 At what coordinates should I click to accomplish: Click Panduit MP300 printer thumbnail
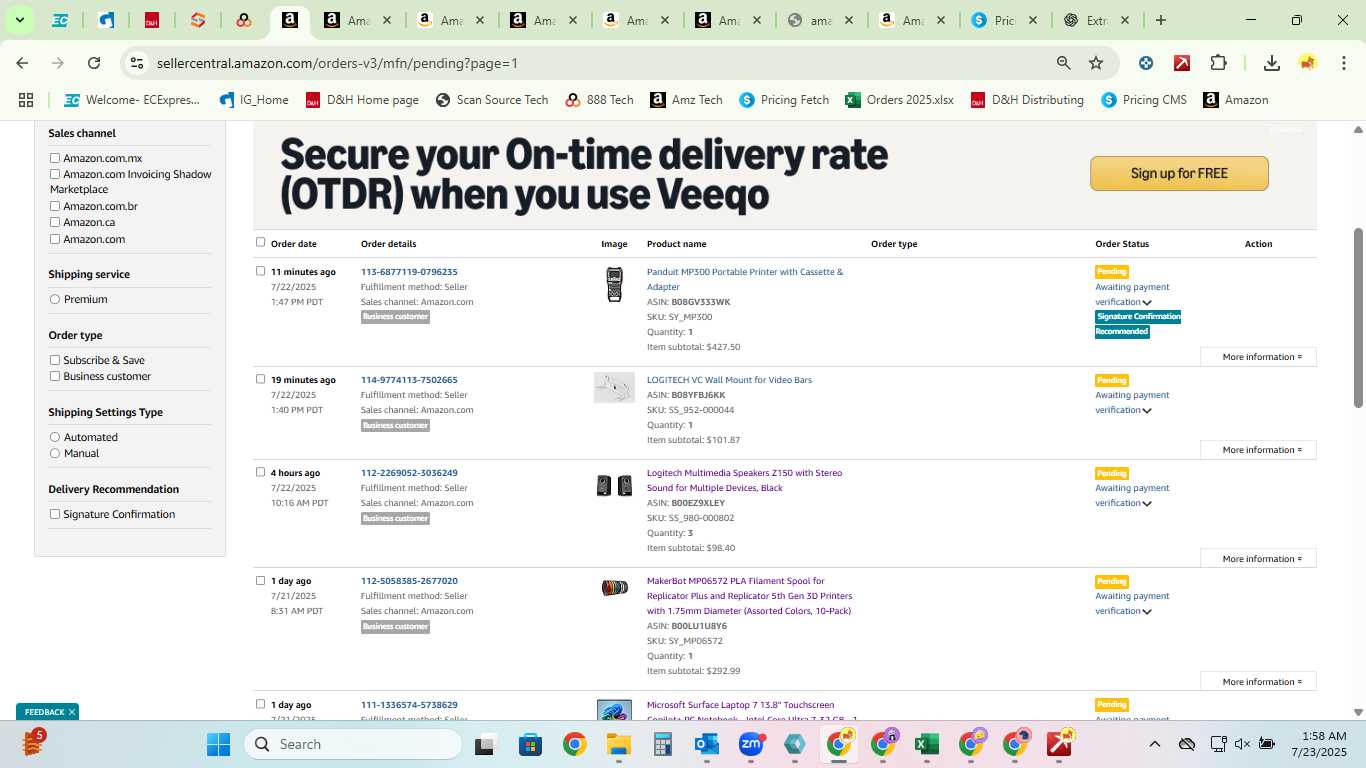click(x=614, y=284)
